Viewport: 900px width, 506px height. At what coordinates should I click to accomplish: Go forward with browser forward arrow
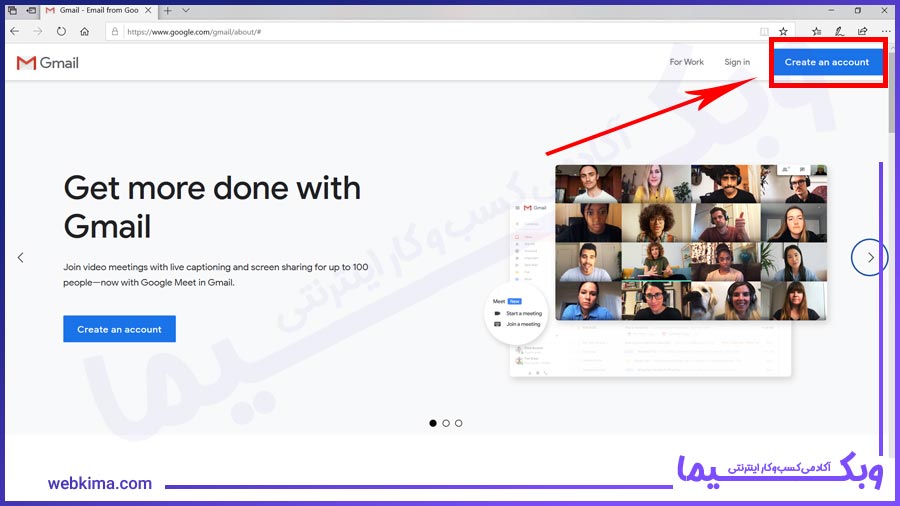coord(38,32)
